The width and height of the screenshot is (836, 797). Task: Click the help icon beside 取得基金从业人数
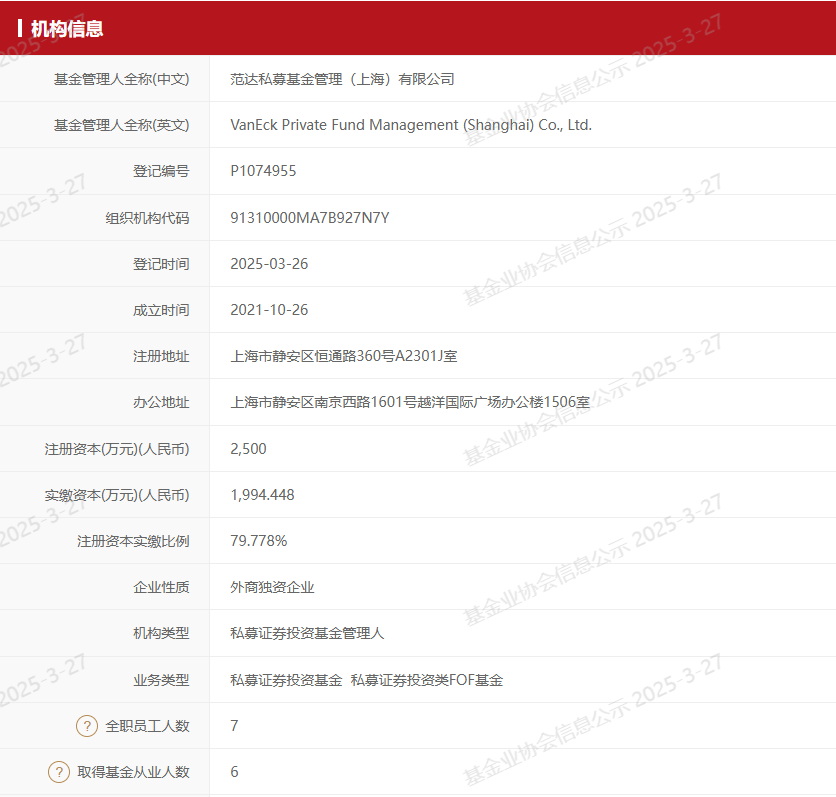click(x=59, y=772)
